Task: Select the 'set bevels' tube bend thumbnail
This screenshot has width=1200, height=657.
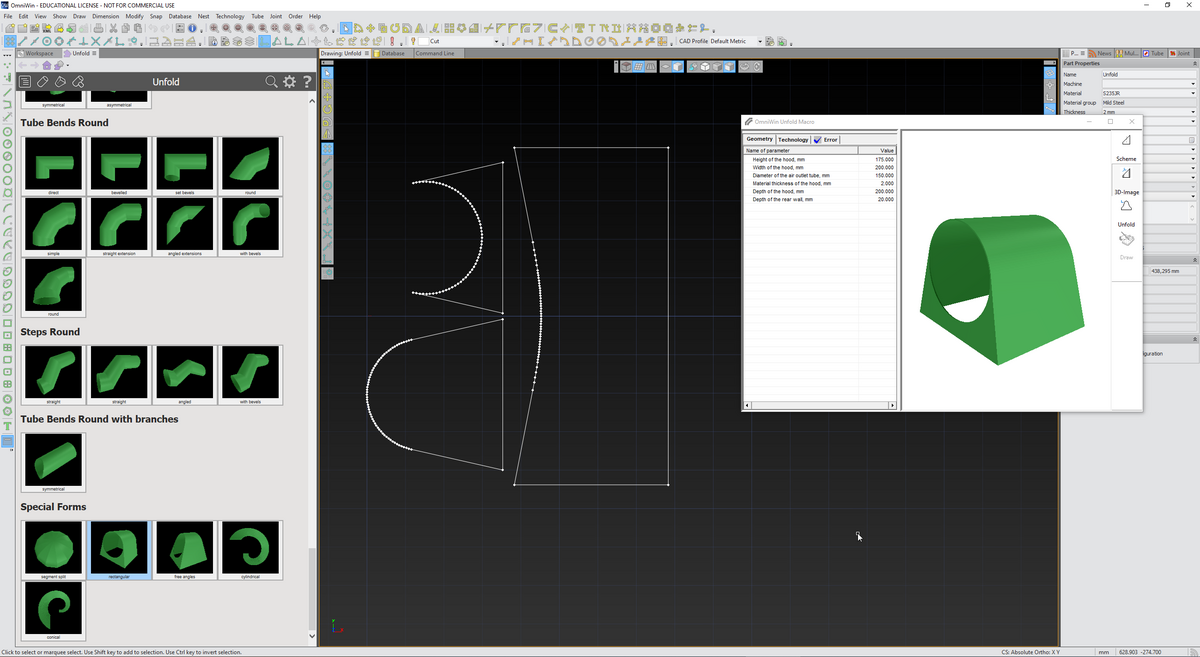Action: point(185,166)
